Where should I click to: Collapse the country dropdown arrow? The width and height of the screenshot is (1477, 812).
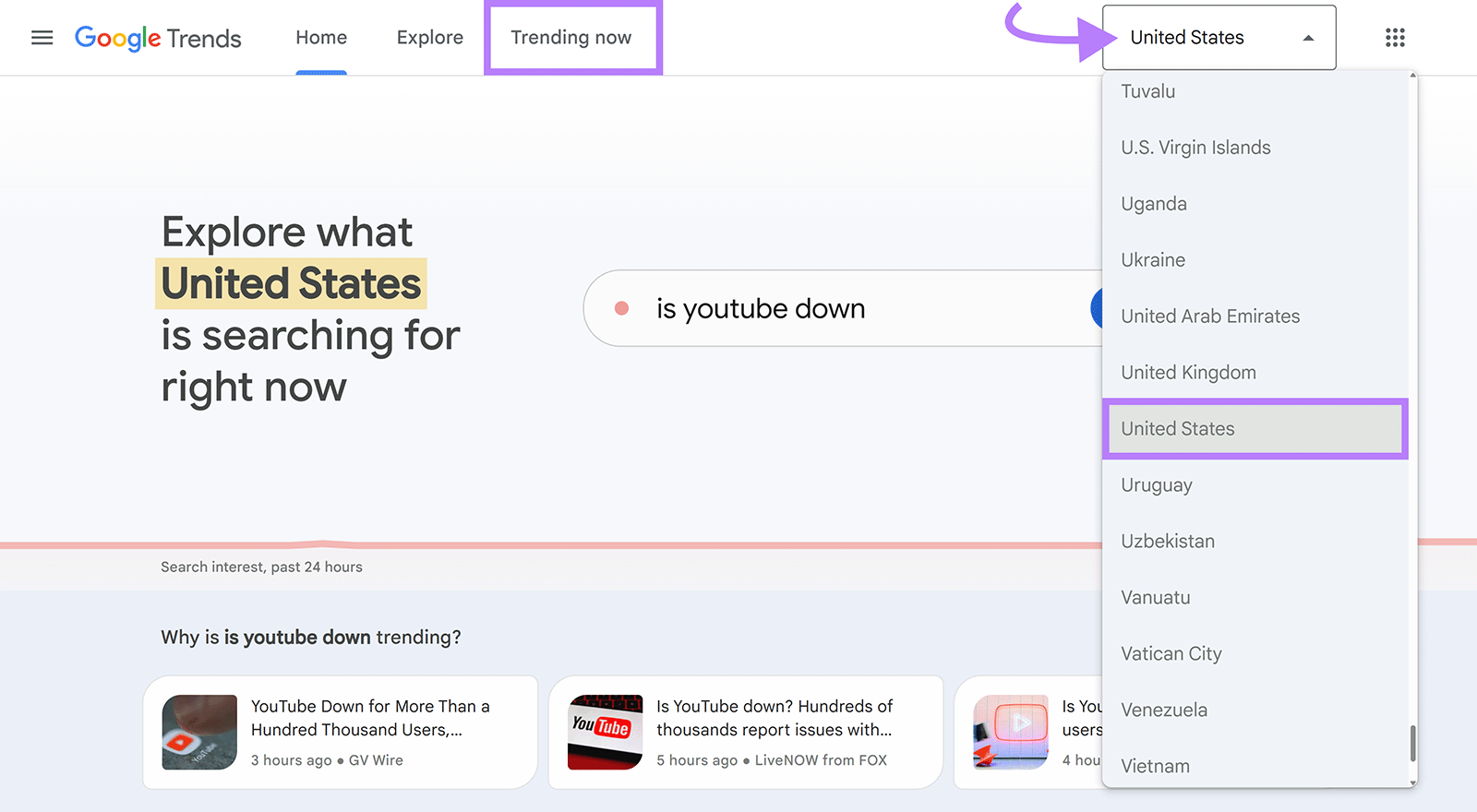click(x=1308, y=38)
